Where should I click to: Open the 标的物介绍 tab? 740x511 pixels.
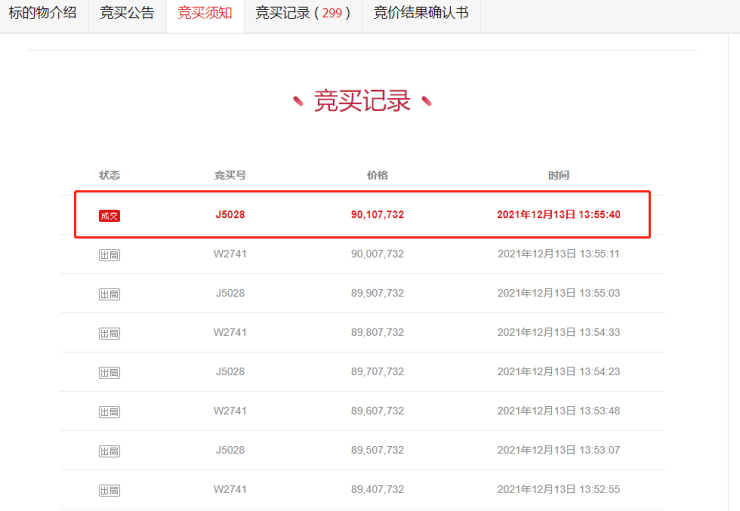point(43,13)
